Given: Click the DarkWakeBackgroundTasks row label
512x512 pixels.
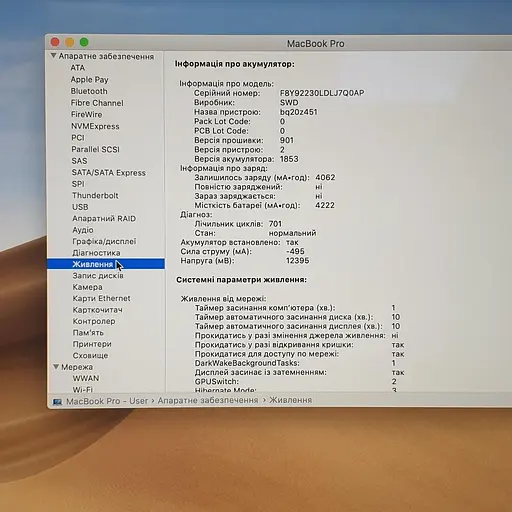Looking at the screenshot, I should 247,363.
